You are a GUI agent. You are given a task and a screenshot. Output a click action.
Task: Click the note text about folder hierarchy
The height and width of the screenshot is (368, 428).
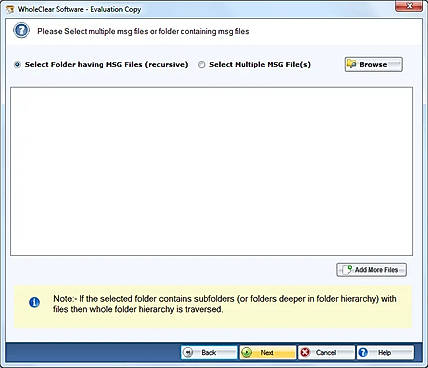click(225, 304)
